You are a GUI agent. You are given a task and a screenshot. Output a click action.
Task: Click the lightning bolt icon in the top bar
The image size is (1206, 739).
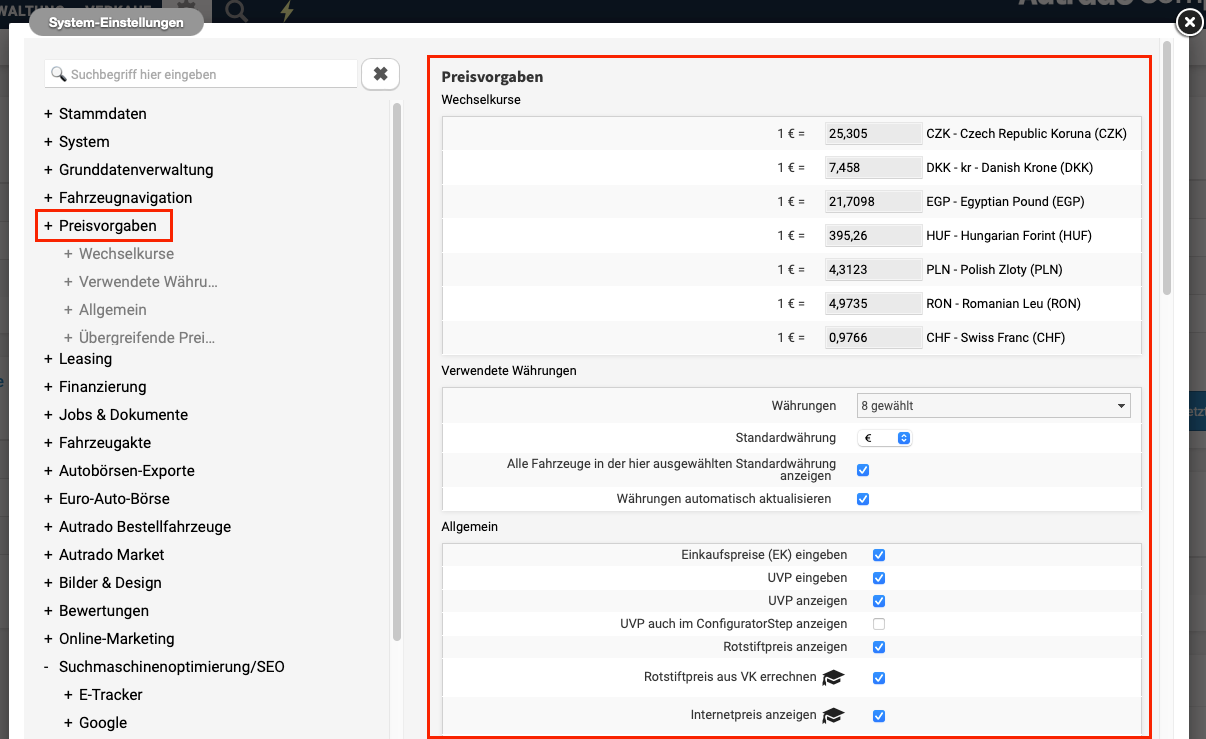pos(287,11)
